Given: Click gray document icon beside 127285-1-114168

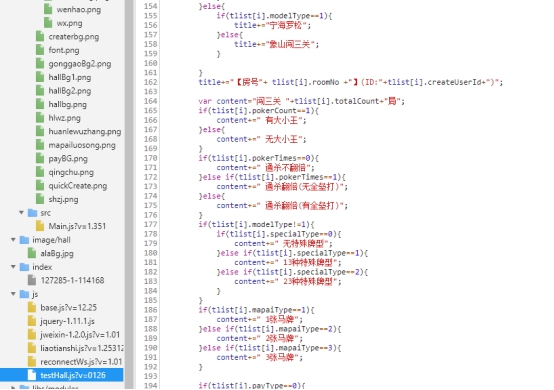Looking at the screenshot, I should pos(32,280).
